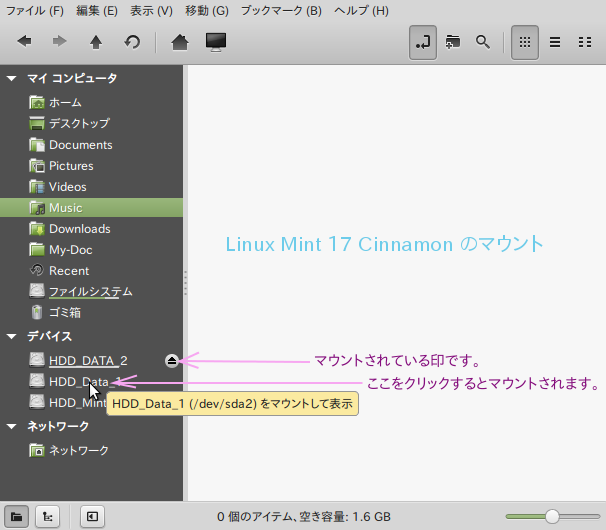Viewport: 606px width, 530px height.
Task: Click the ホーム folder icon
Action: pyautogui.click(x=37, y=102)
